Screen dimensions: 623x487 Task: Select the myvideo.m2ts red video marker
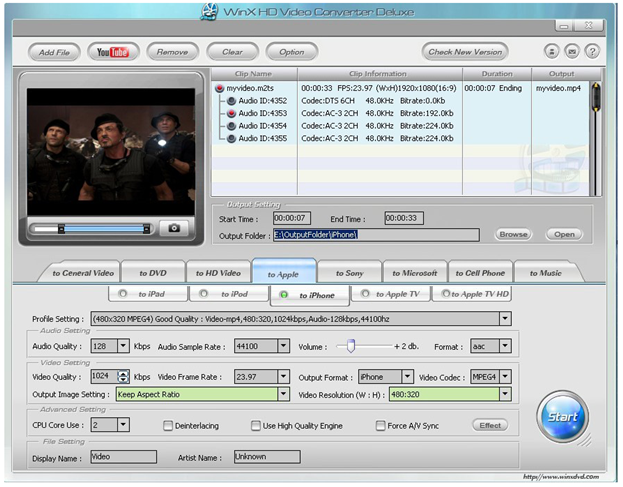[x=219, y=88]
